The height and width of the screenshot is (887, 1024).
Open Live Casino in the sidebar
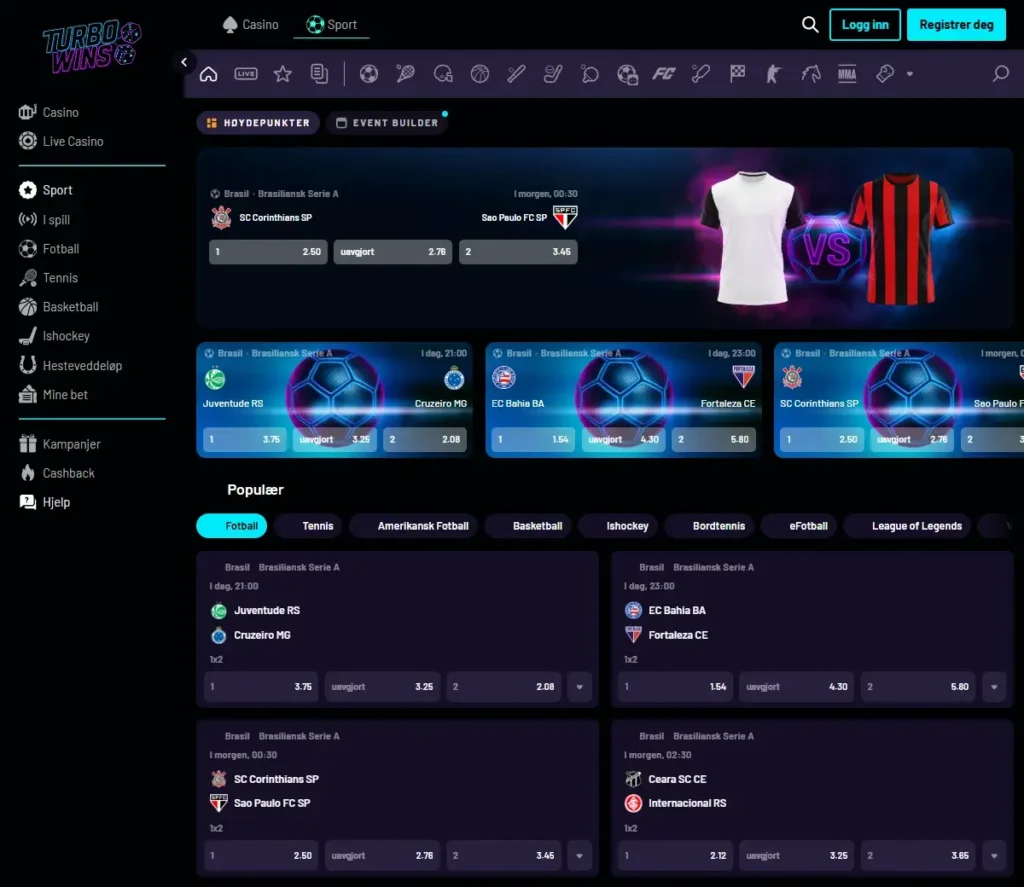coord(61,141)
